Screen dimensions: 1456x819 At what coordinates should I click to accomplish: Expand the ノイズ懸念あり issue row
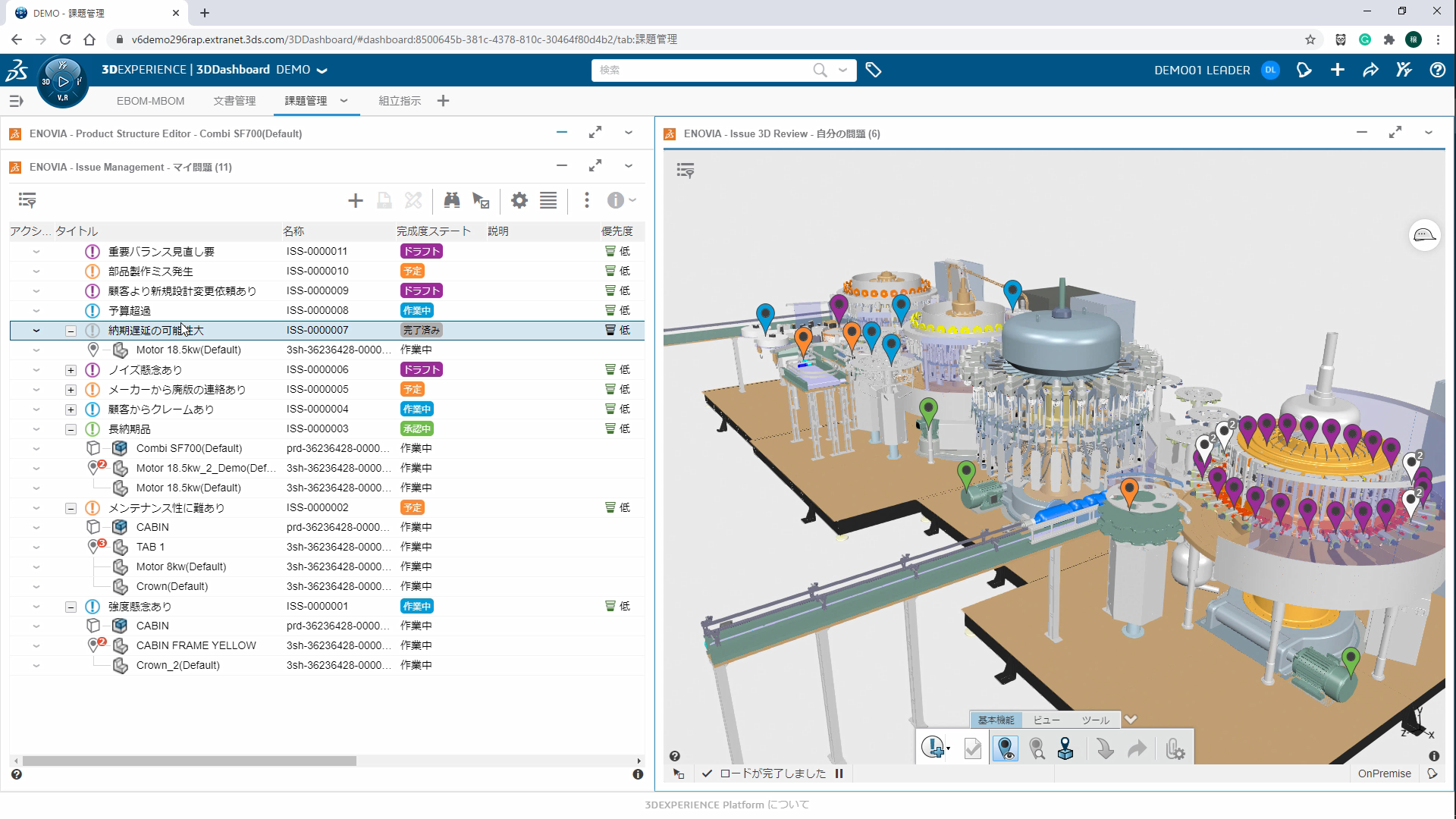coord(71,370)
